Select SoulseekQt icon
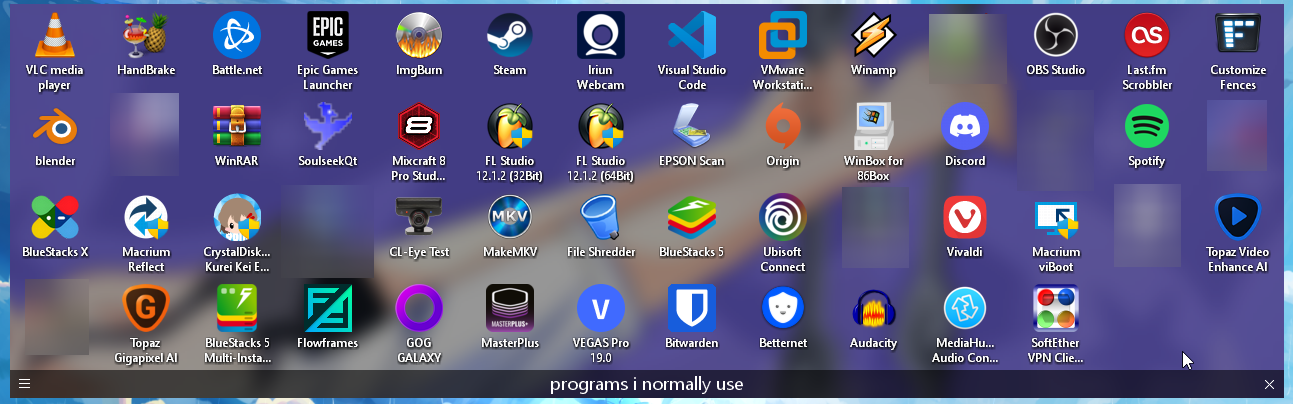Screen dimensions: 1293x404 [328, 128]
